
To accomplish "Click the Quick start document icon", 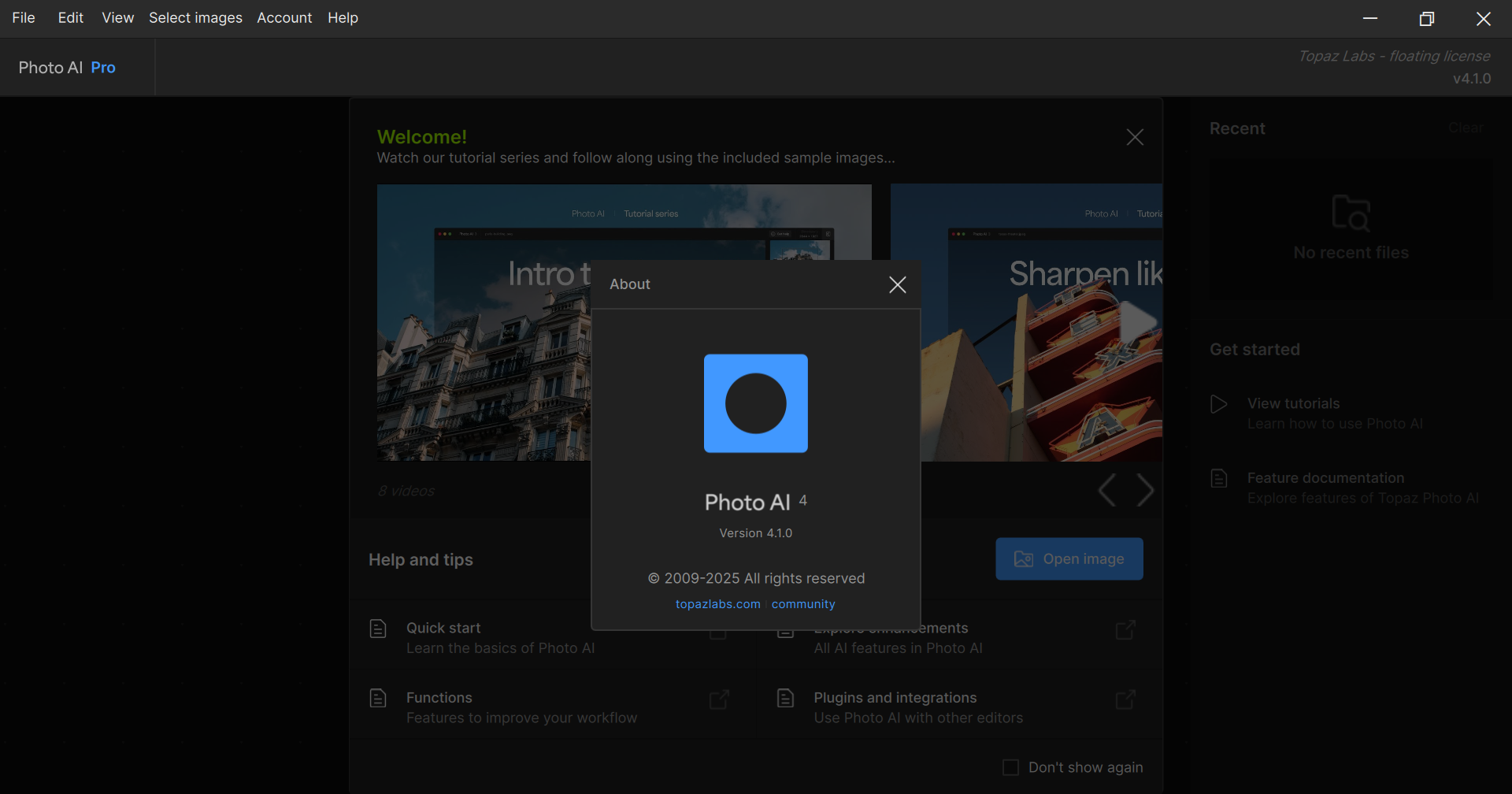I will pyautogui.click(x=378, y=629).
